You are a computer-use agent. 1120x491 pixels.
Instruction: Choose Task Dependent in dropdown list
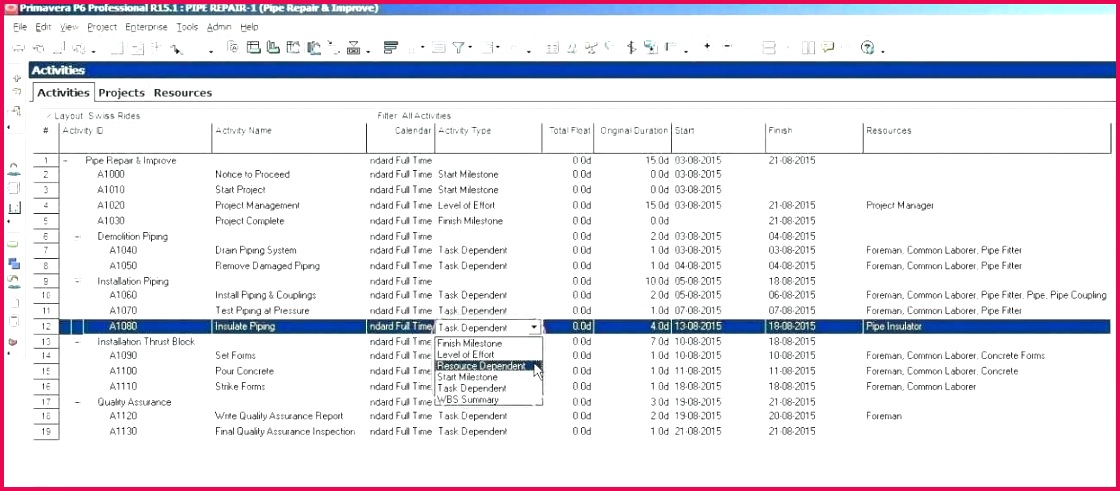[x=489, y=388]
